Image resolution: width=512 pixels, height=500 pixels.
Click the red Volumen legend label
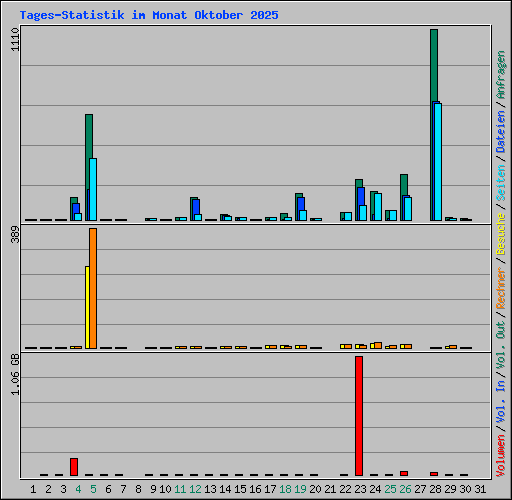click(x=500, y=456)
